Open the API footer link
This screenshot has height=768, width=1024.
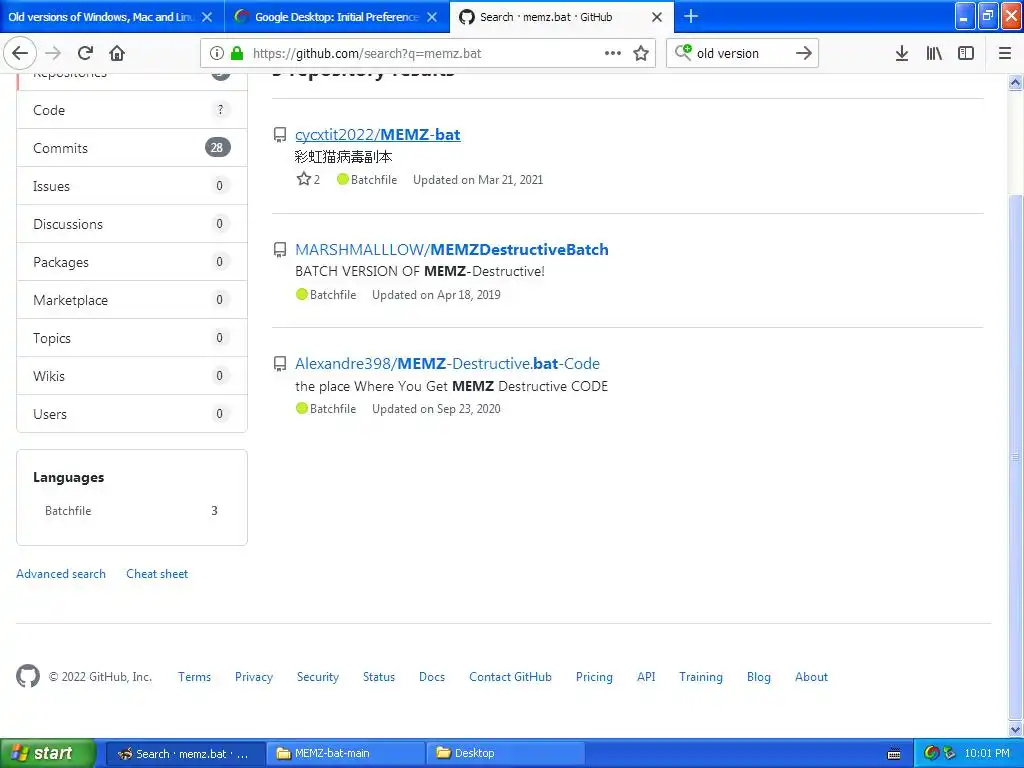coord(646,677)
